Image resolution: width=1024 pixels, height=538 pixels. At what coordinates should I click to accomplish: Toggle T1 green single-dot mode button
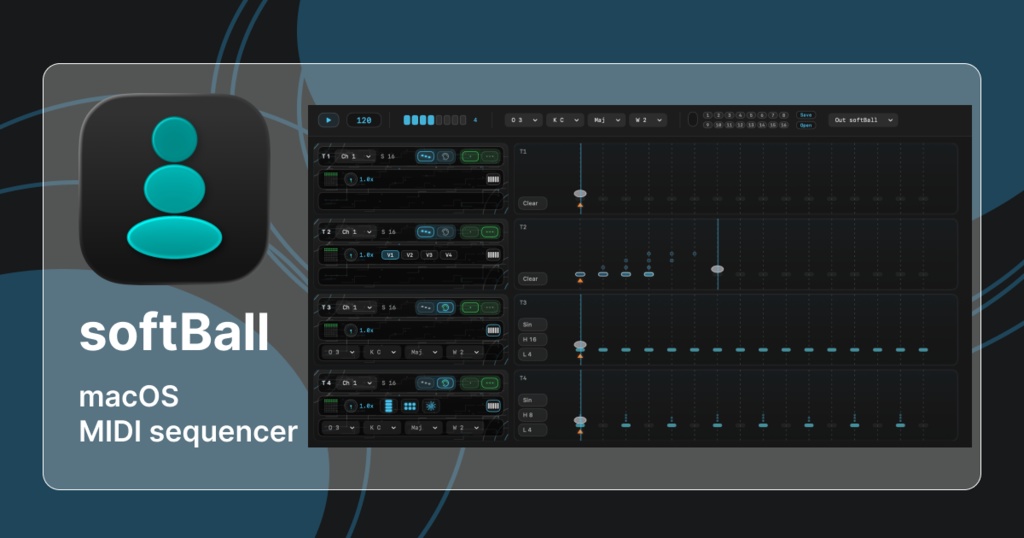[470, 157]
